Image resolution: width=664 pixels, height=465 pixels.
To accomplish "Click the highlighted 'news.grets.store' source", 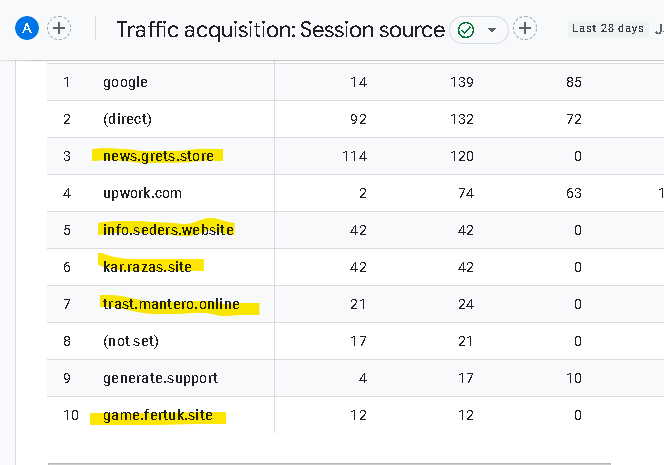I will tap(158, 156).
